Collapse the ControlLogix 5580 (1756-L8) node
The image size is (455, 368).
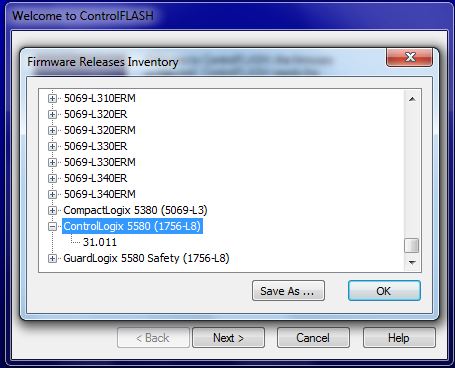point(52,227)
